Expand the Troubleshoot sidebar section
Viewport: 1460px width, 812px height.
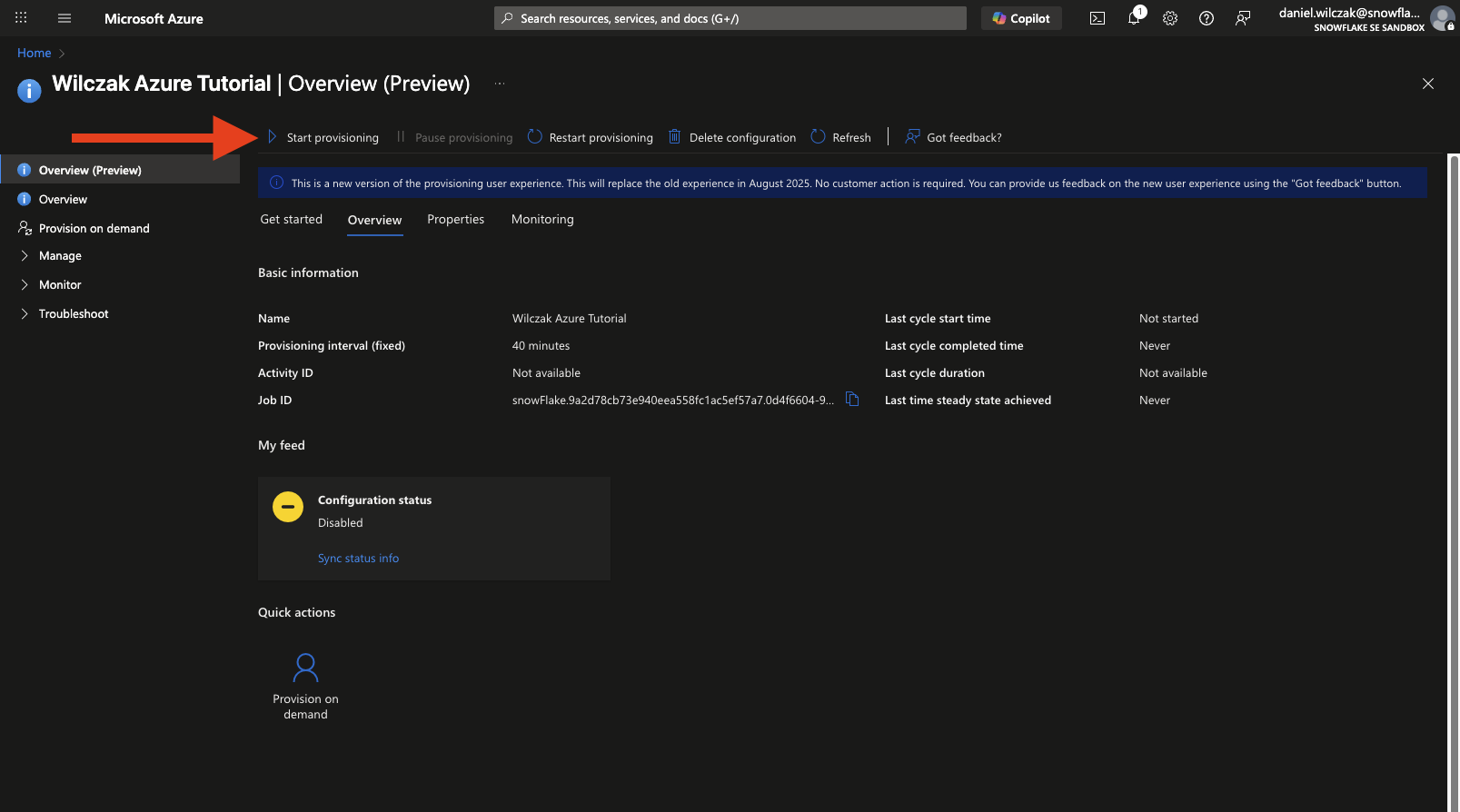point(73,314)
